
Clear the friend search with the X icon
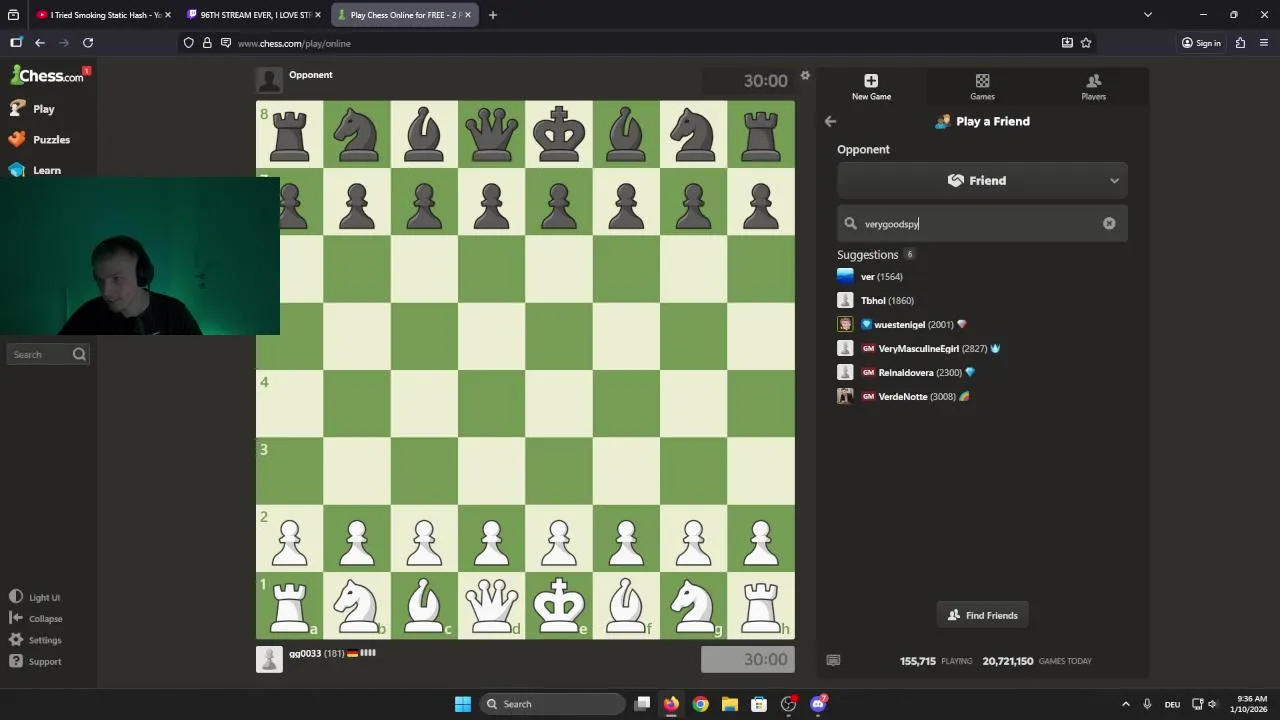click(1109, 224)
